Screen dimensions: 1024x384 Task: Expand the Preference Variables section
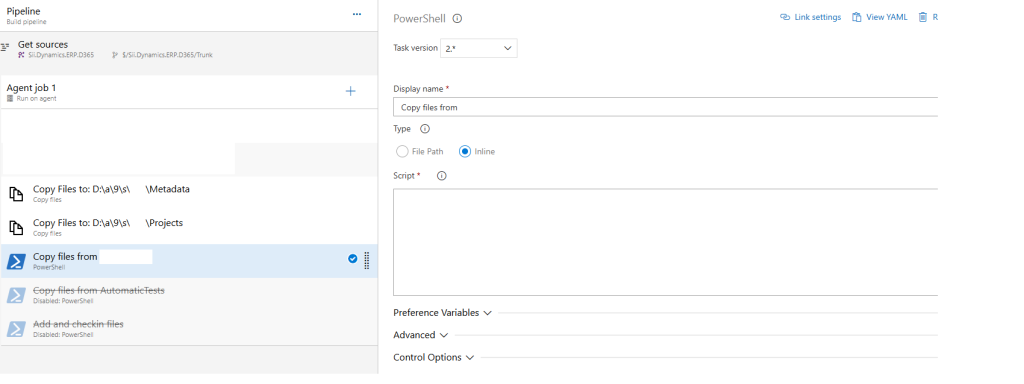442,313
